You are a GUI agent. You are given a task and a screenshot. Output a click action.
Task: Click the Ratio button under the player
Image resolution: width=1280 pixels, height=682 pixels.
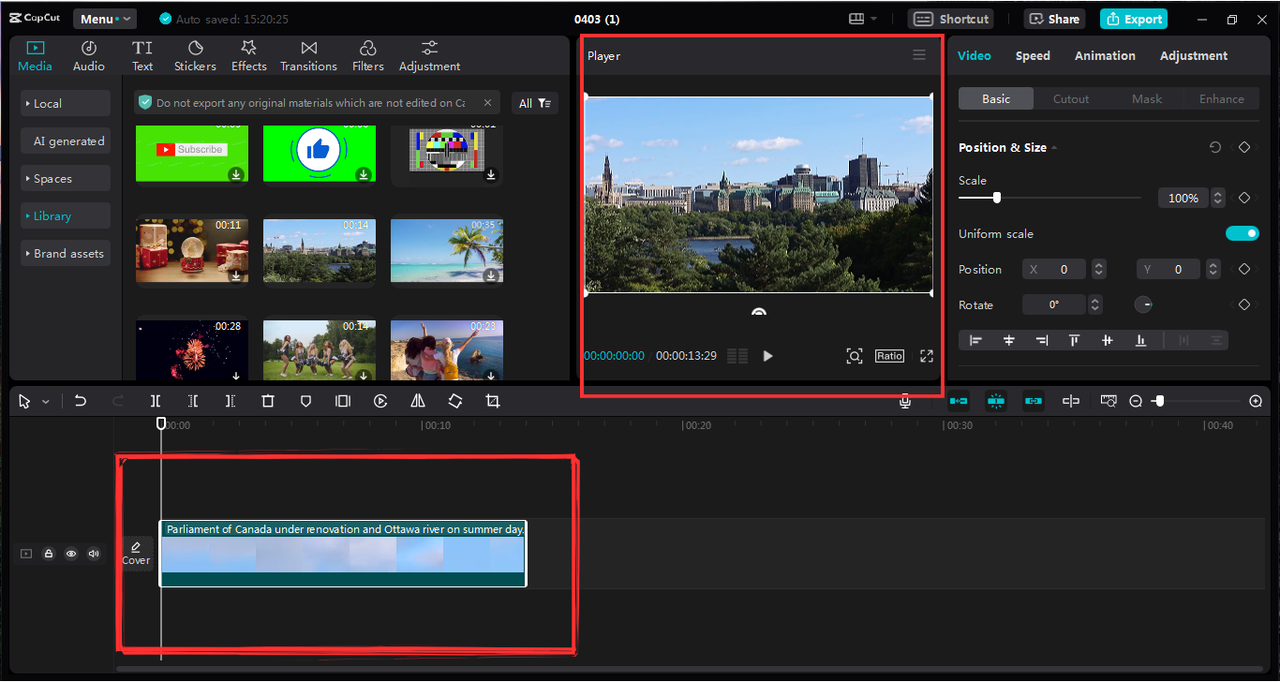tap(889, 355)
